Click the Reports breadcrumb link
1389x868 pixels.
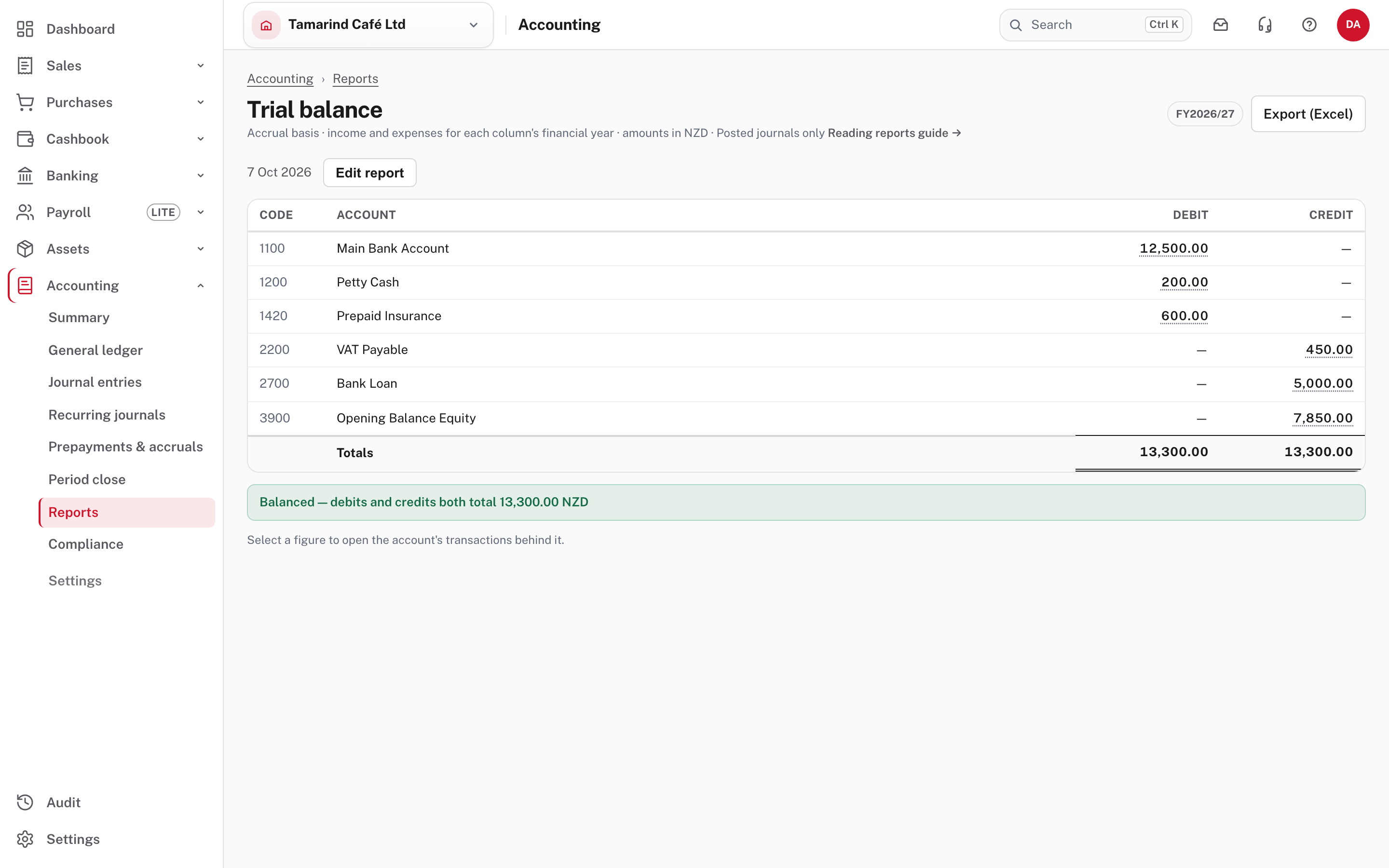click(355, 79)
